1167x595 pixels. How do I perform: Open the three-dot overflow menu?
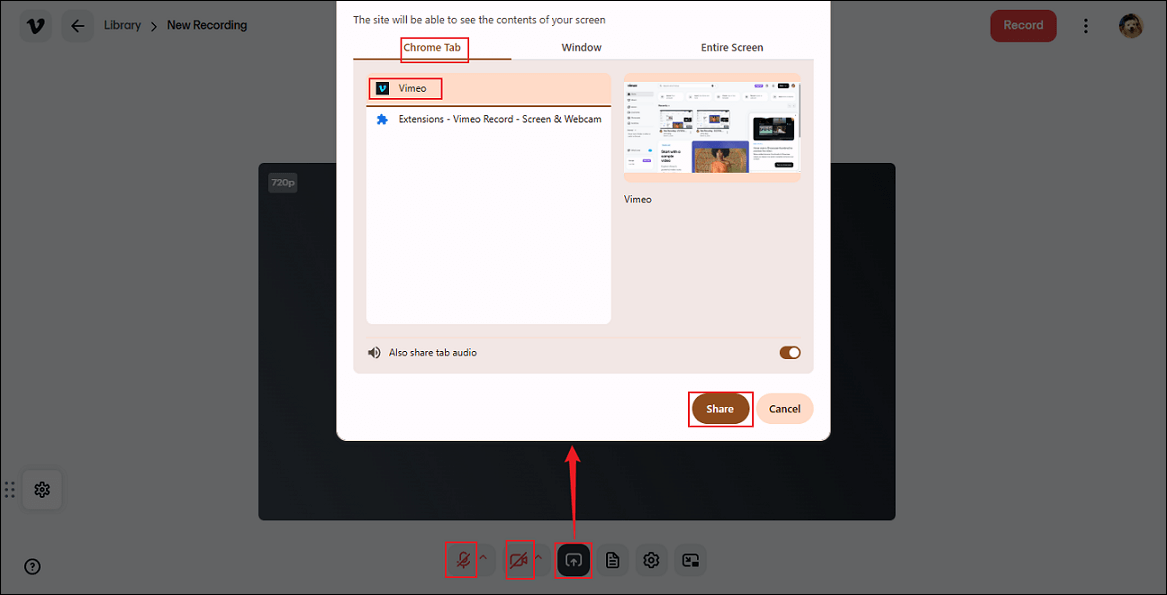[x=1086, y=25]
